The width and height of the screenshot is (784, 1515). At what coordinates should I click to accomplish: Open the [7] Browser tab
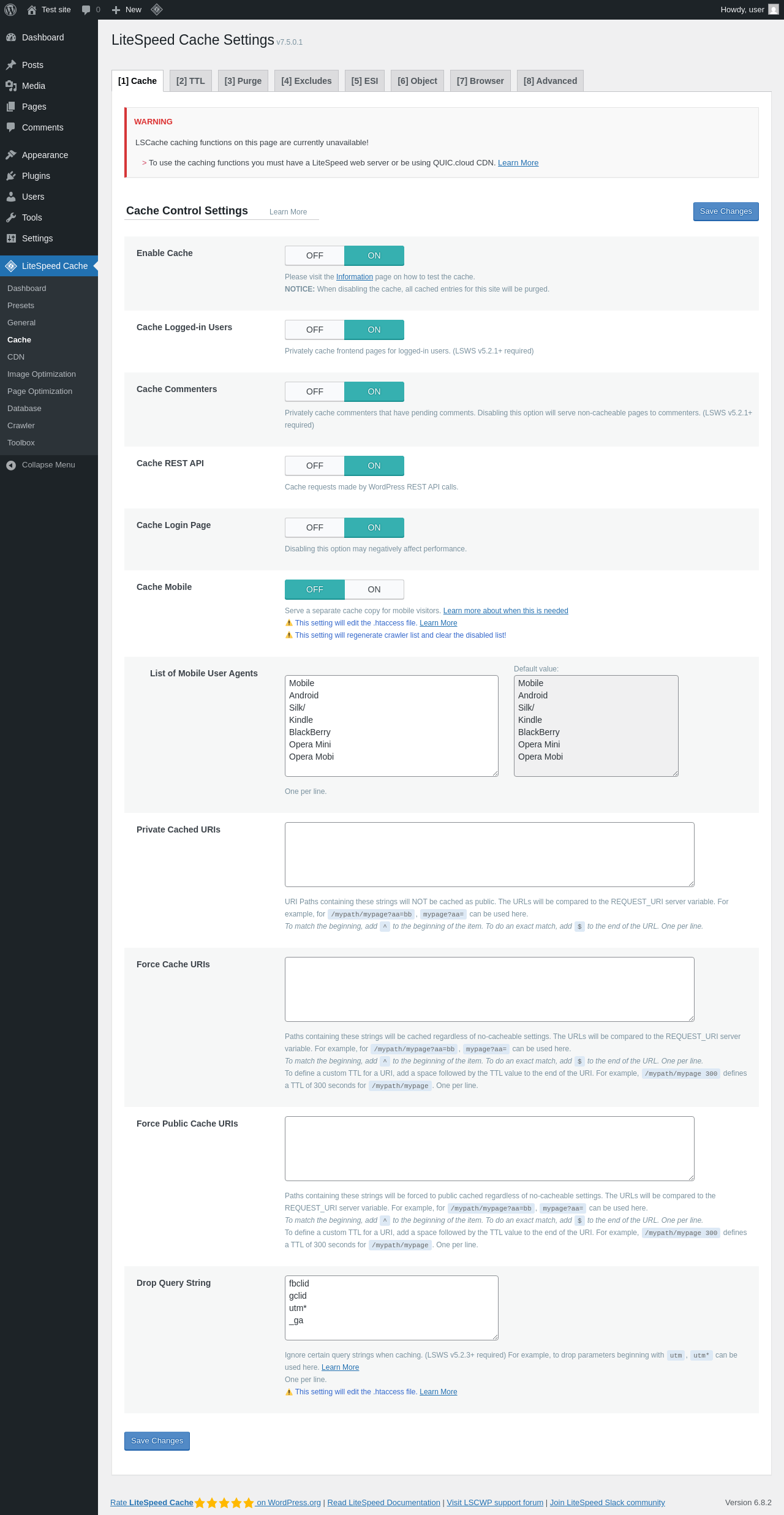(x=480, y=81)
